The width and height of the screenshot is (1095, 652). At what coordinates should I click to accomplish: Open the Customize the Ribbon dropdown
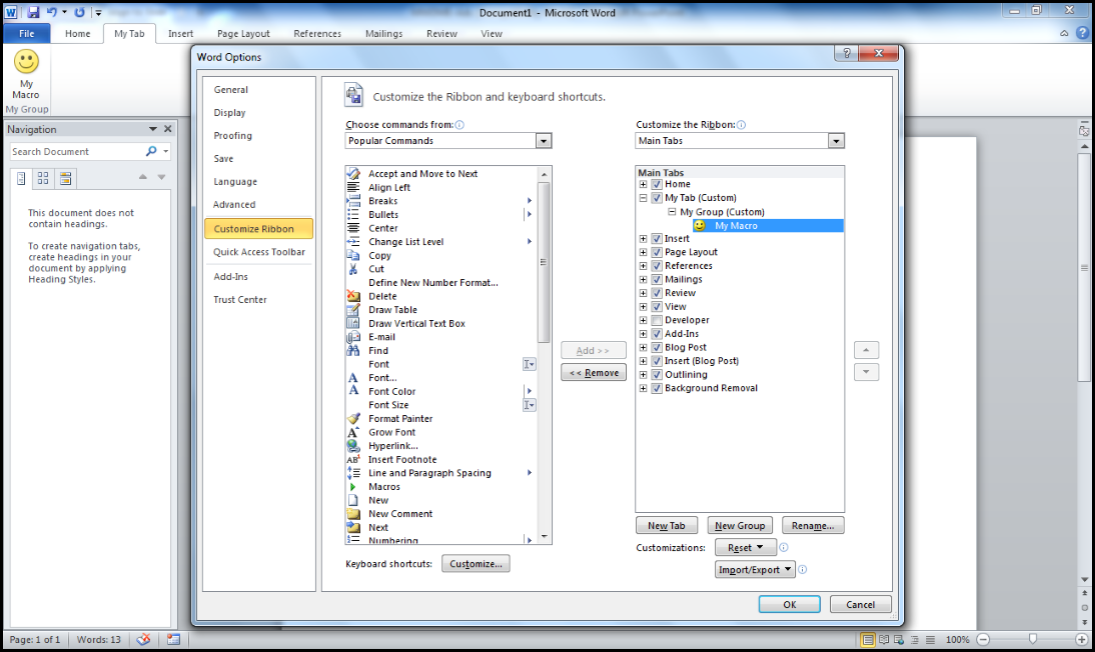(x=836, y=141)
